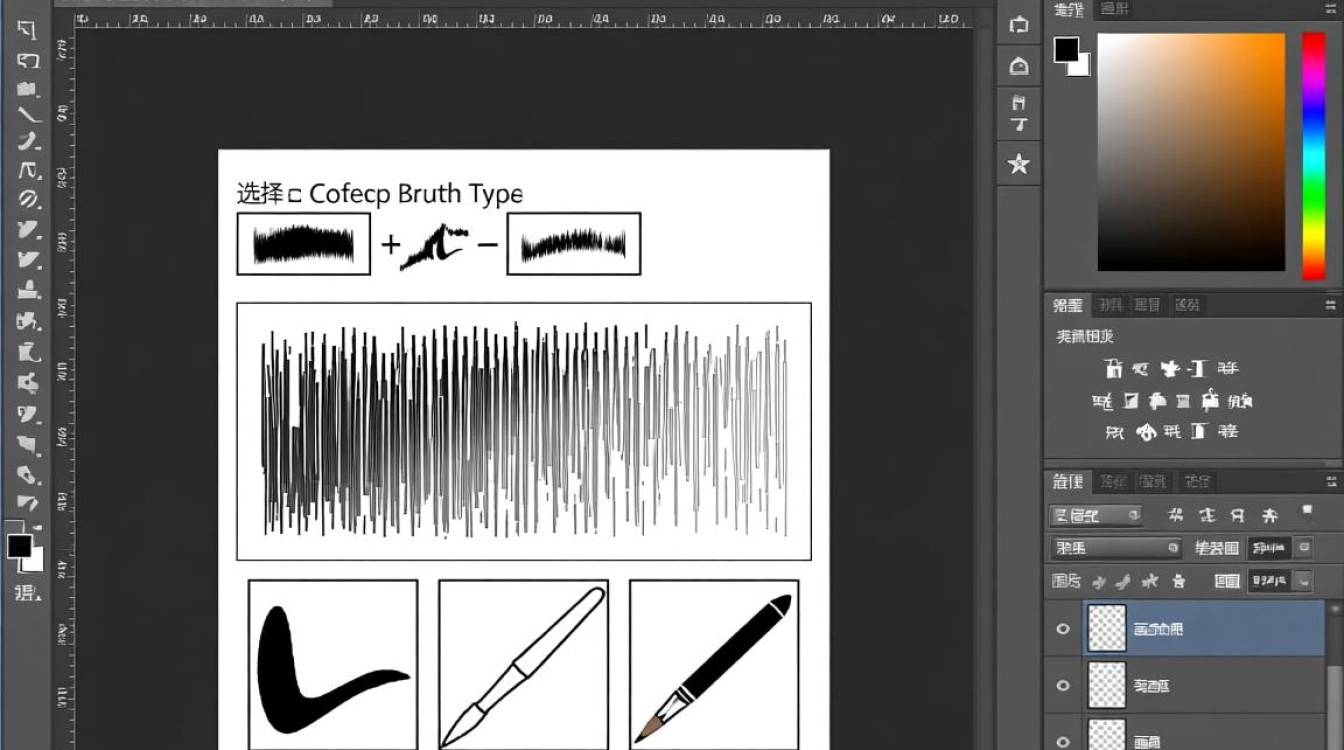This screenshot has width=1344, height=750.
Task: Click the 'Cofecp Bruth Type' heading on the canvas
Action: [416, 193]
